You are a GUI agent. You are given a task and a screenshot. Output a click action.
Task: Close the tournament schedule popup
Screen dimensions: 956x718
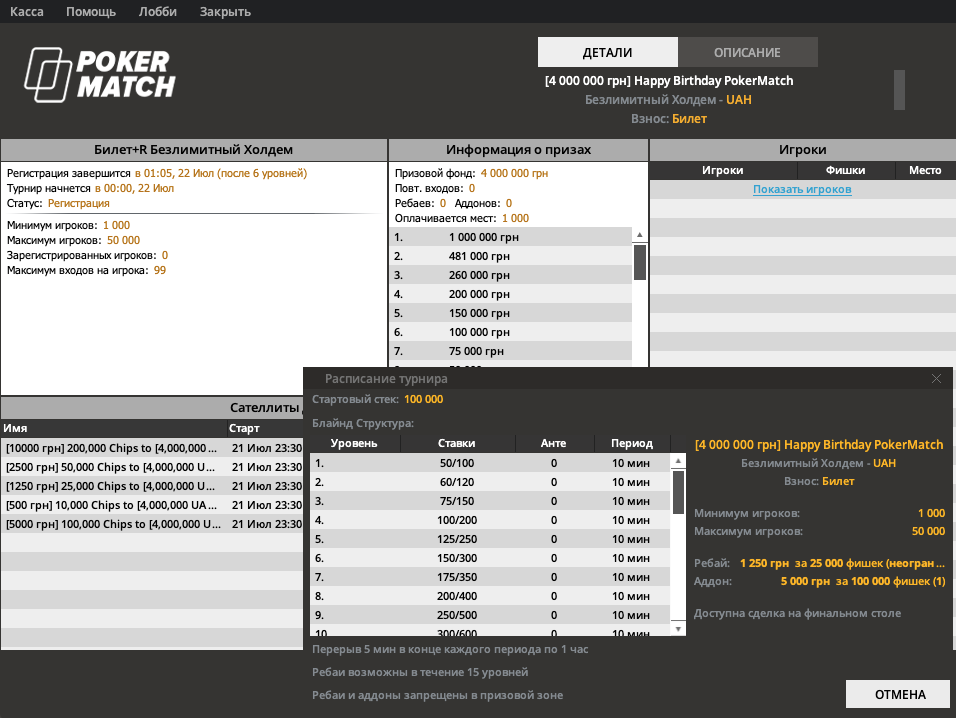tap(936, 379)
